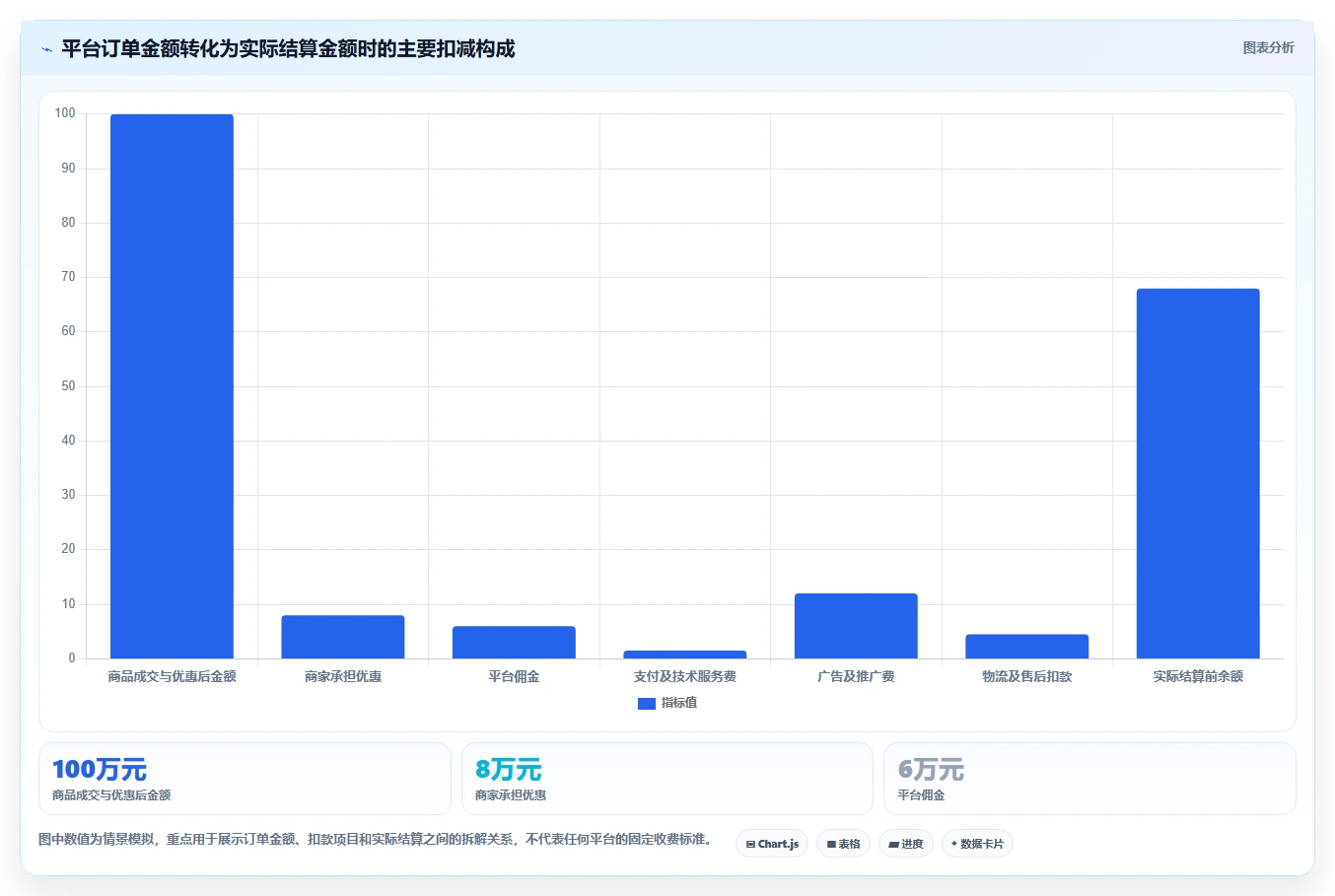Click the 进度 tag chip

[906, 844]
